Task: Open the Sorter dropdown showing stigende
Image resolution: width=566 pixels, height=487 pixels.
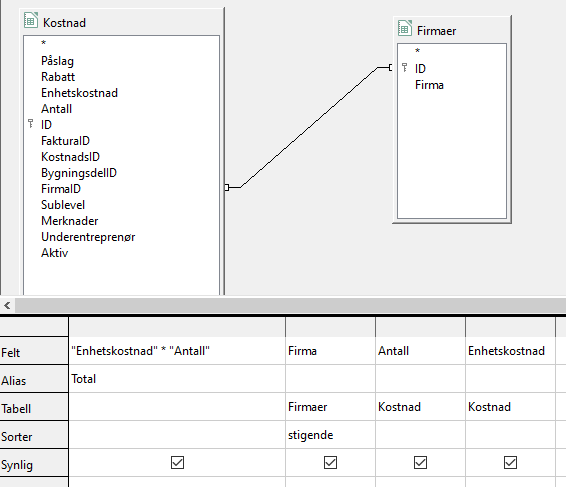Action: tap(330, 435)
